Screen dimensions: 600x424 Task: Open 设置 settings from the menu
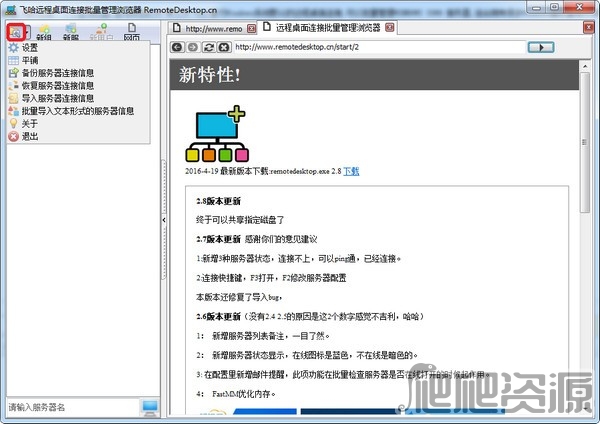pos(78,48)
